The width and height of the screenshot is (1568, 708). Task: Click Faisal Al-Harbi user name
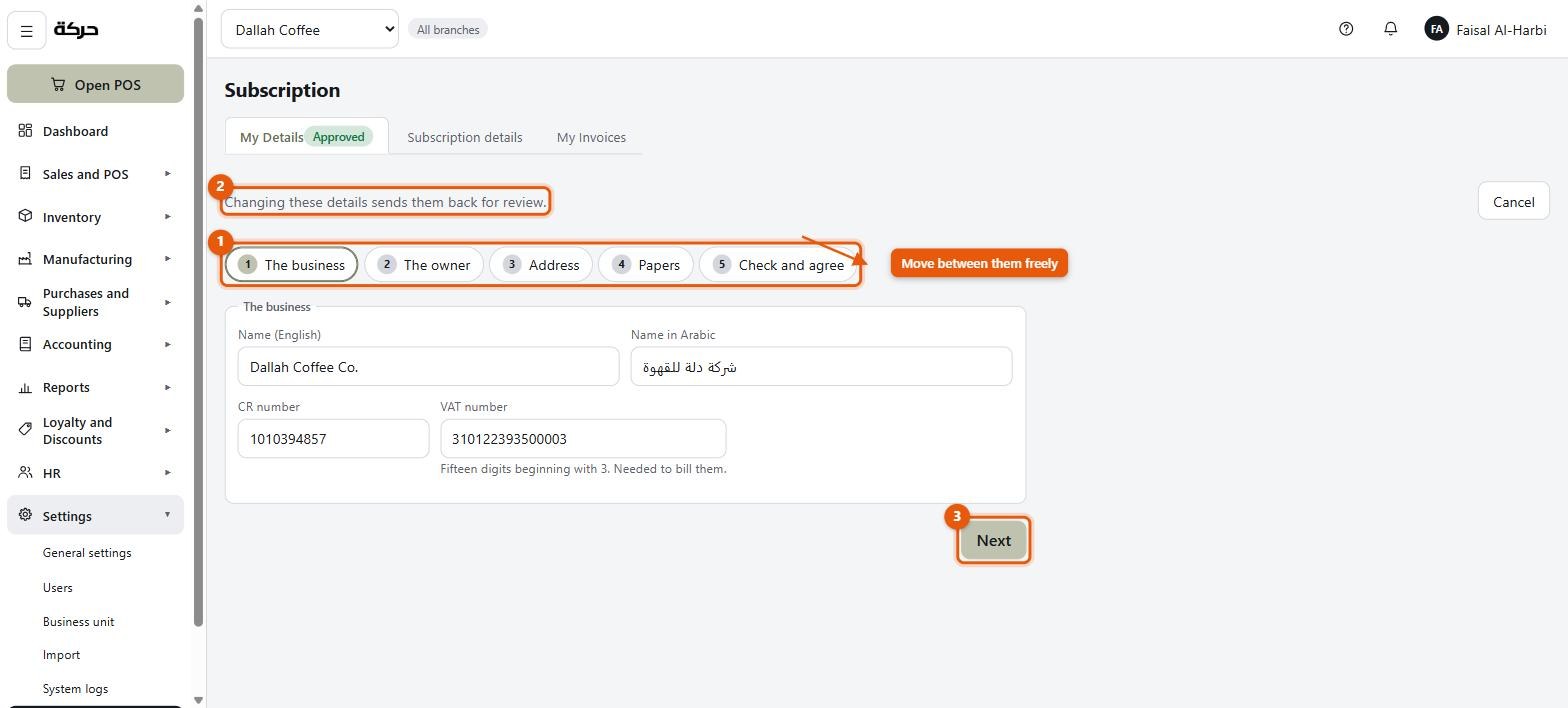(x=1501, y=30)
